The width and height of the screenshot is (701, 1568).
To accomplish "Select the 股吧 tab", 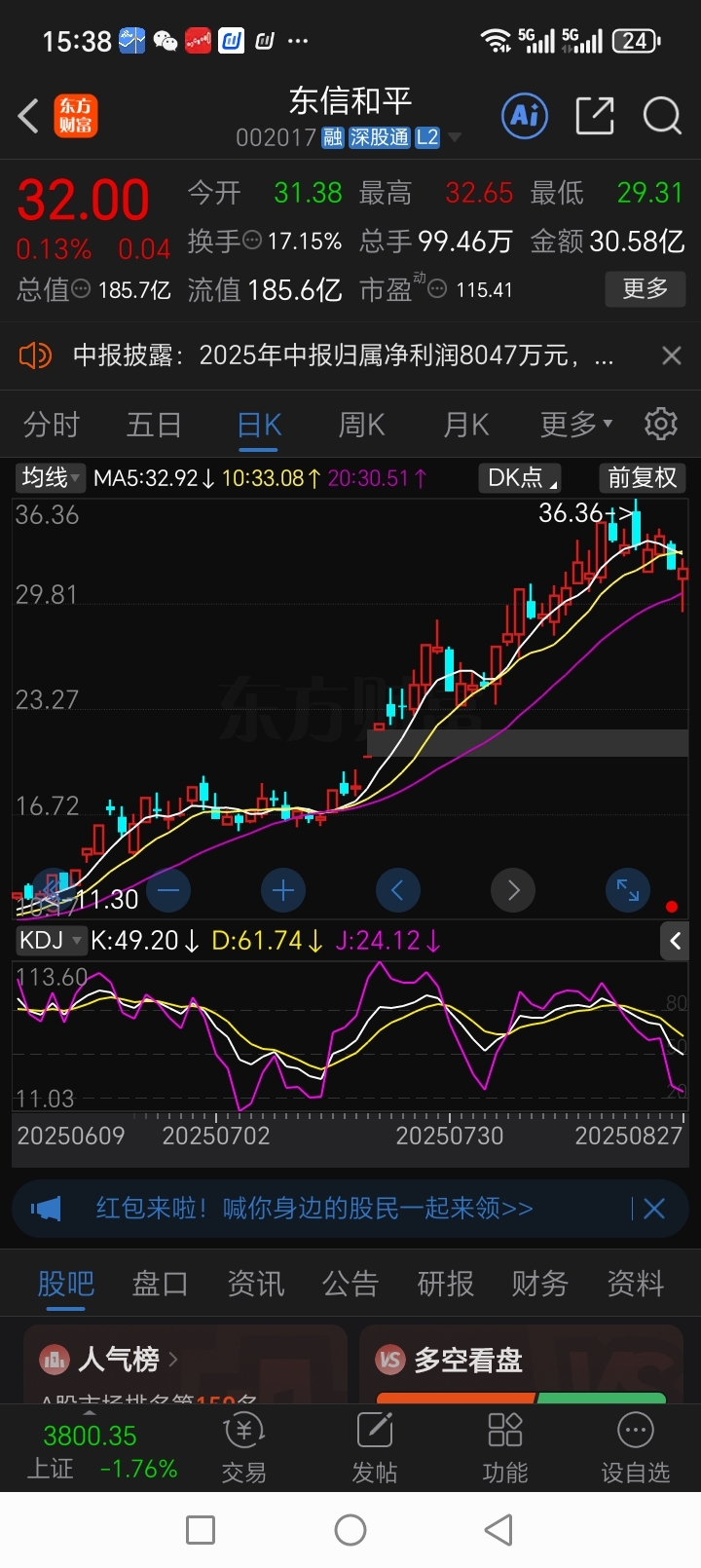I will coord(65,1284).
